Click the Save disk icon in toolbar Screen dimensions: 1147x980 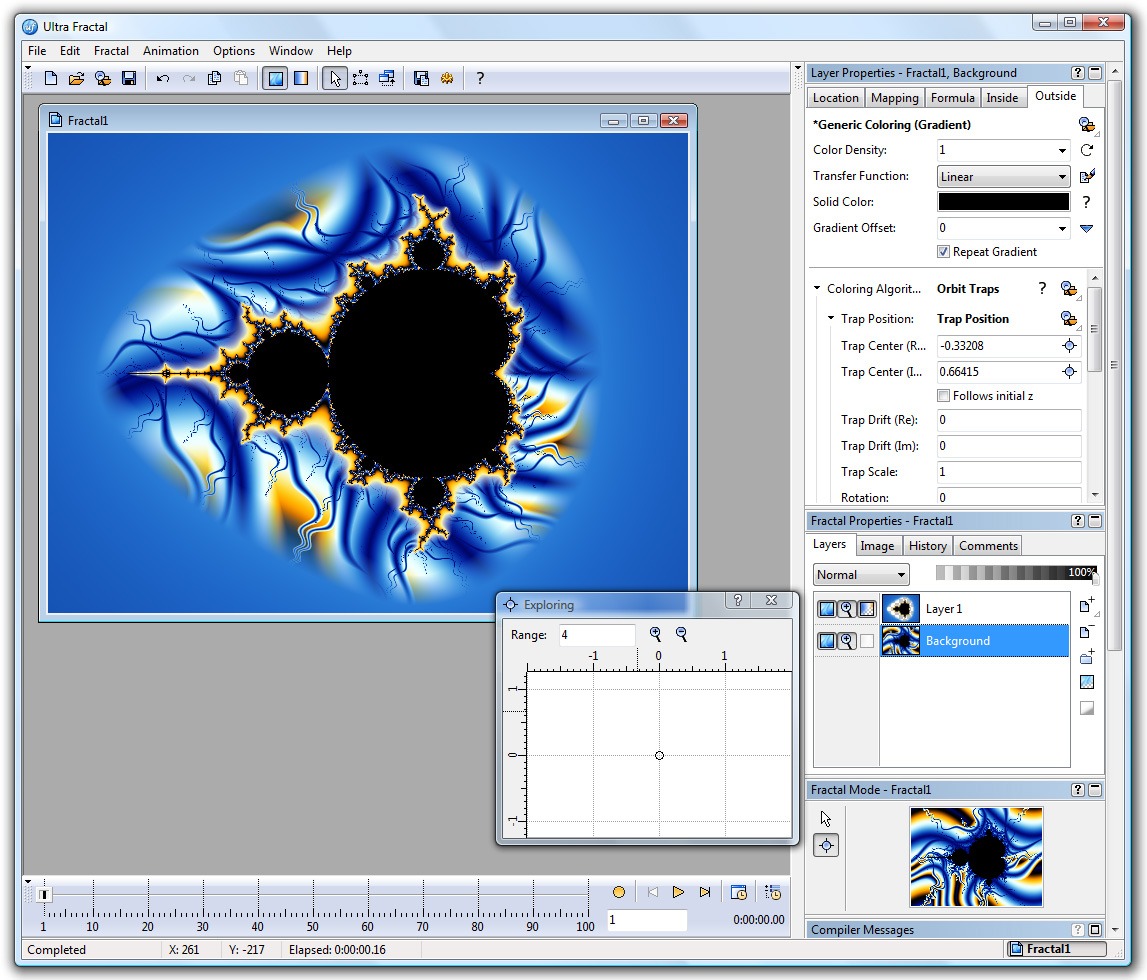click(129, 78)
